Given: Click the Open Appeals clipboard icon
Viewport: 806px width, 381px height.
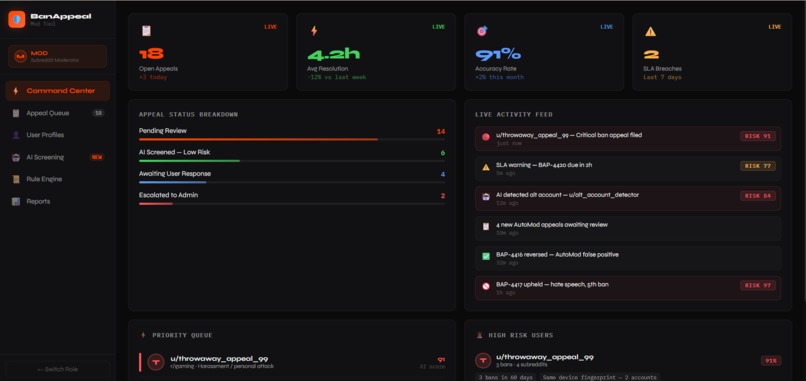Looking at the screenshot, I should (x=146, y=31).
